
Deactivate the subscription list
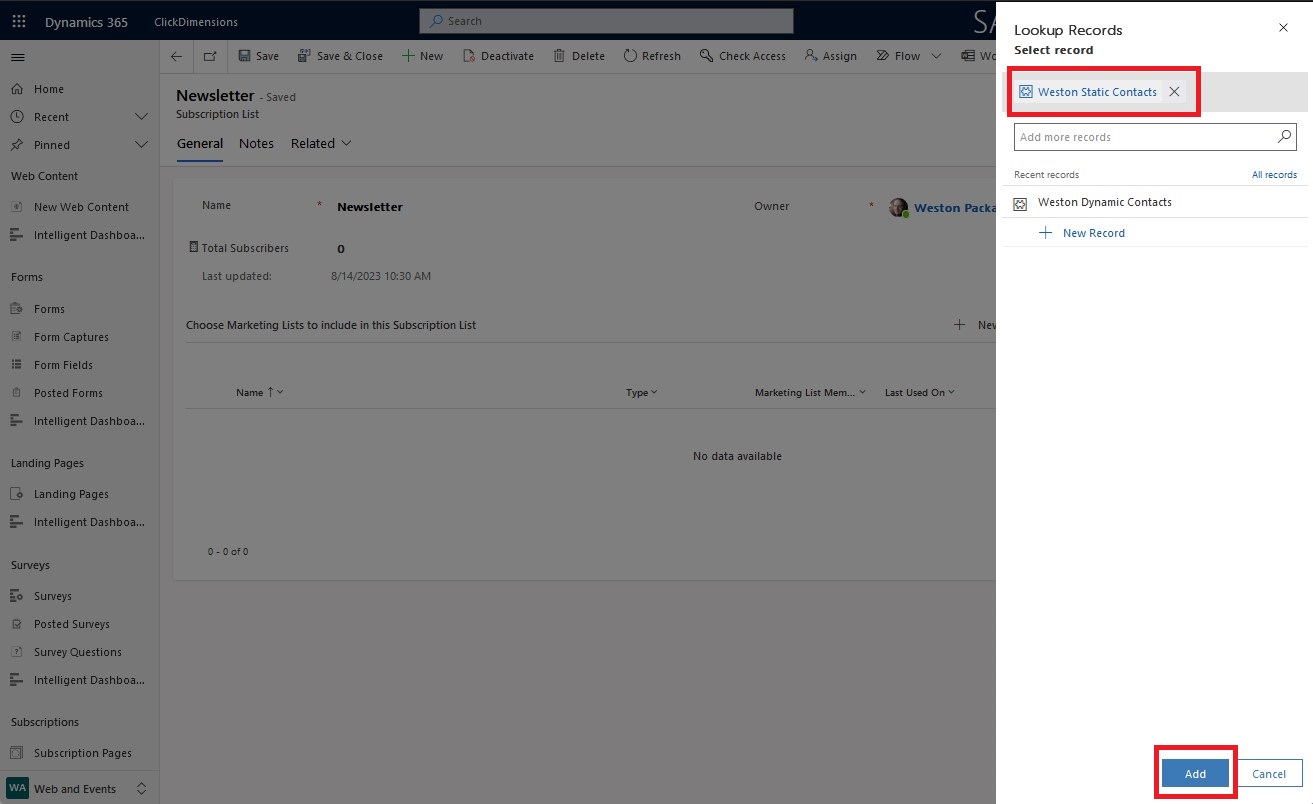pyautogui.click(x=498, y=56)
